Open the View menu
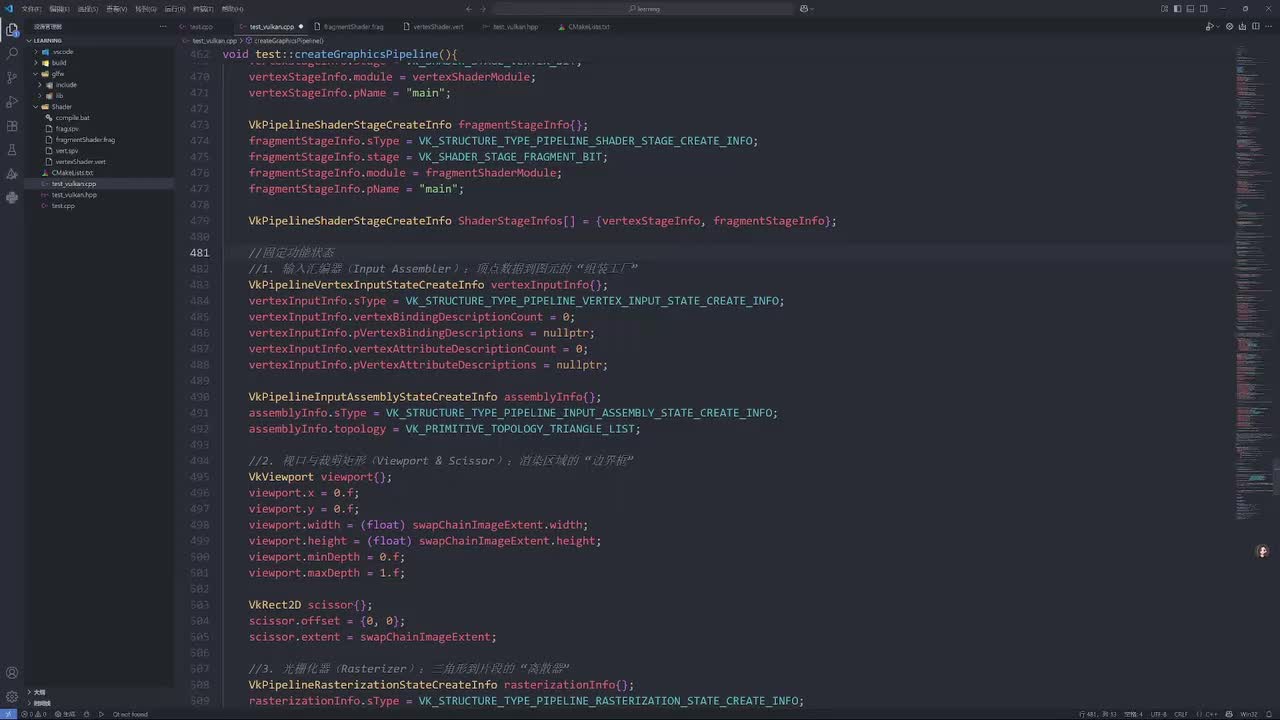1280x720 pixels. 116,9
